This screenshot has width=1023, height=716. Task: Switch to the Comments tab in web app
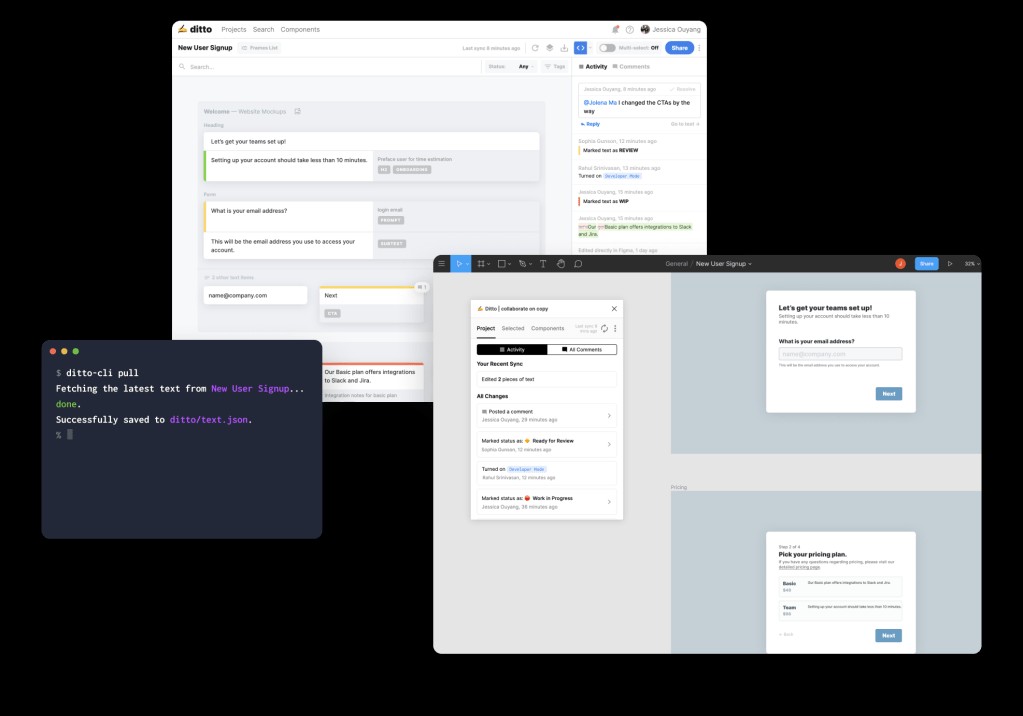point(631,67)
